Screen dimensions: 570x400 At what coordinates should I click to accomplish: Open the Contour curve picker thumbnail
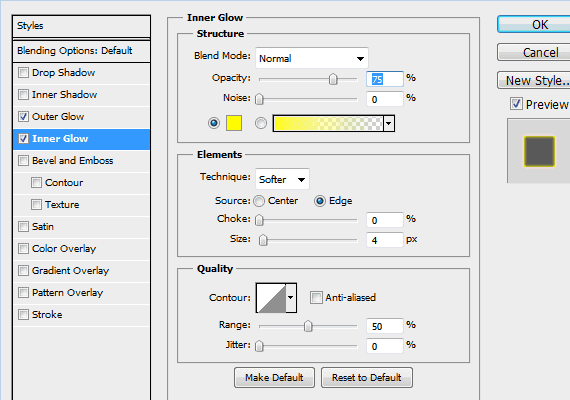coord(271,298)
